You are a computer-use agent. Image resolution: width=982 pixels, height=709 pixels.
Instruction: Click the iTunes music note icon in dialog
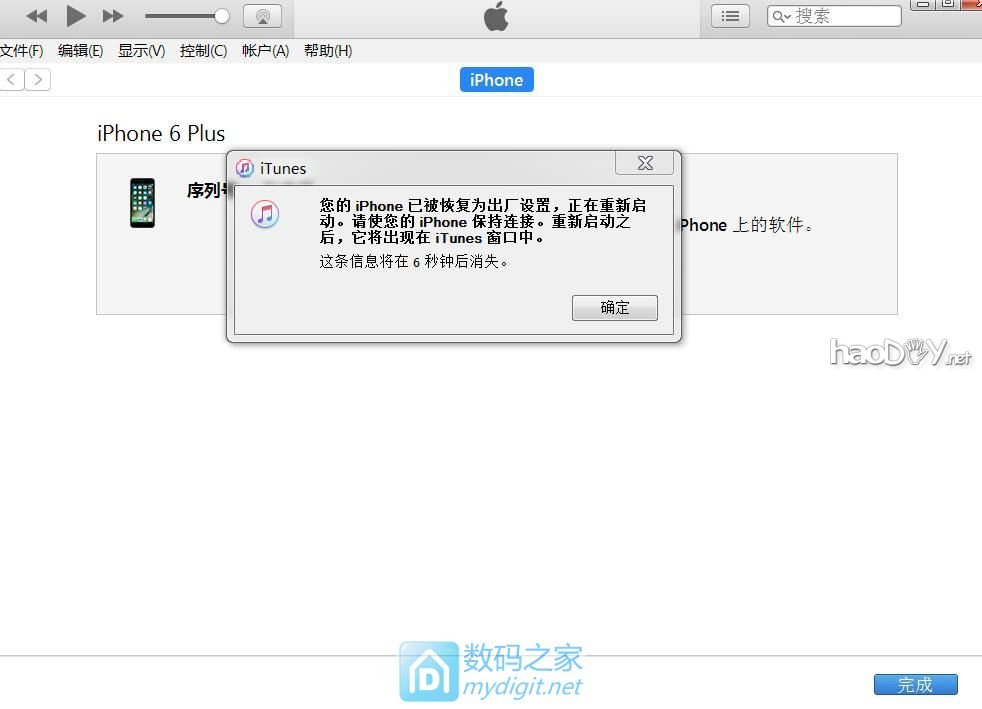[265, 213]
